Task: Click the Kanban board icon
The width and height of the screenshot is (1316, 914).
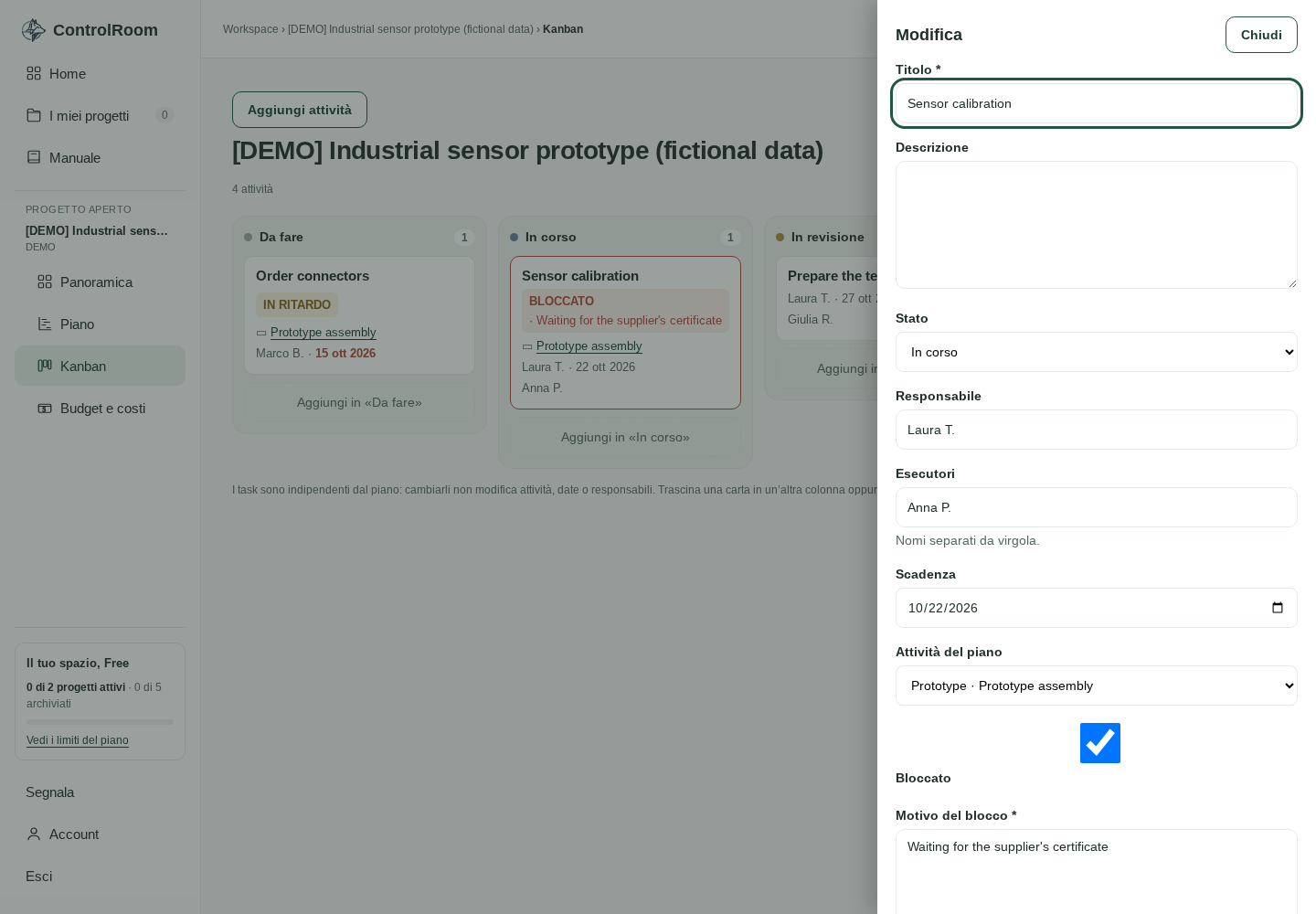Action: click(x=45, y=366)
